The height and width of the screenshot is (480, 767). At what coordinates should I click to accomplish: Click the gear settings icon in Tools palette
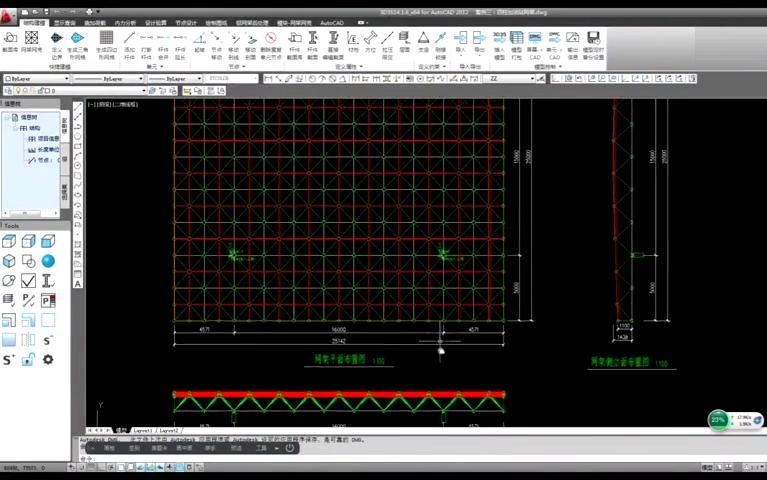coord(48,359)
